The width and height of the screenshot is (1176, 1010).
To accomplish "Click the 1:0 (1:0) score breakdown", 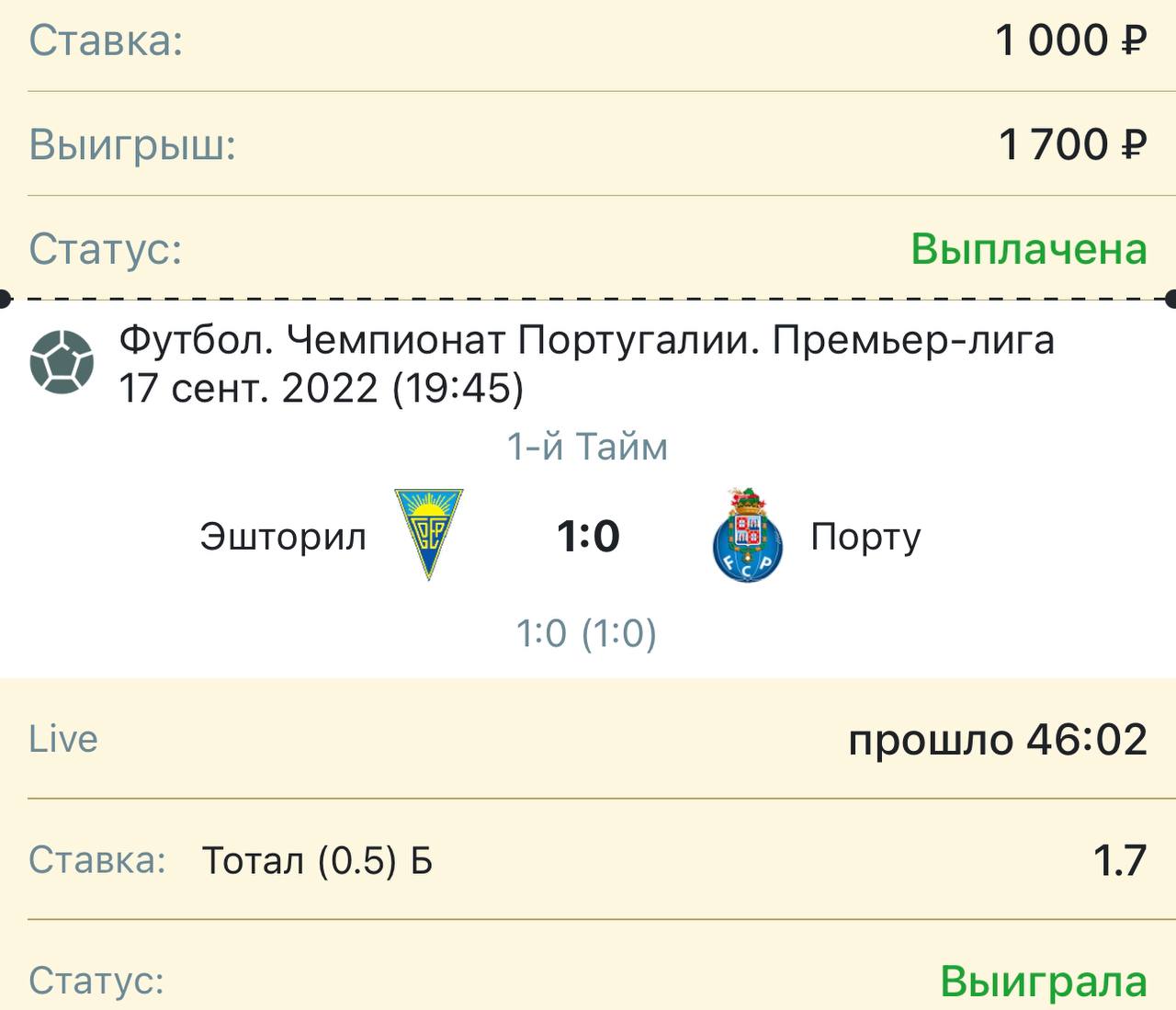I will pyautogui.click(x=586, y=634).
